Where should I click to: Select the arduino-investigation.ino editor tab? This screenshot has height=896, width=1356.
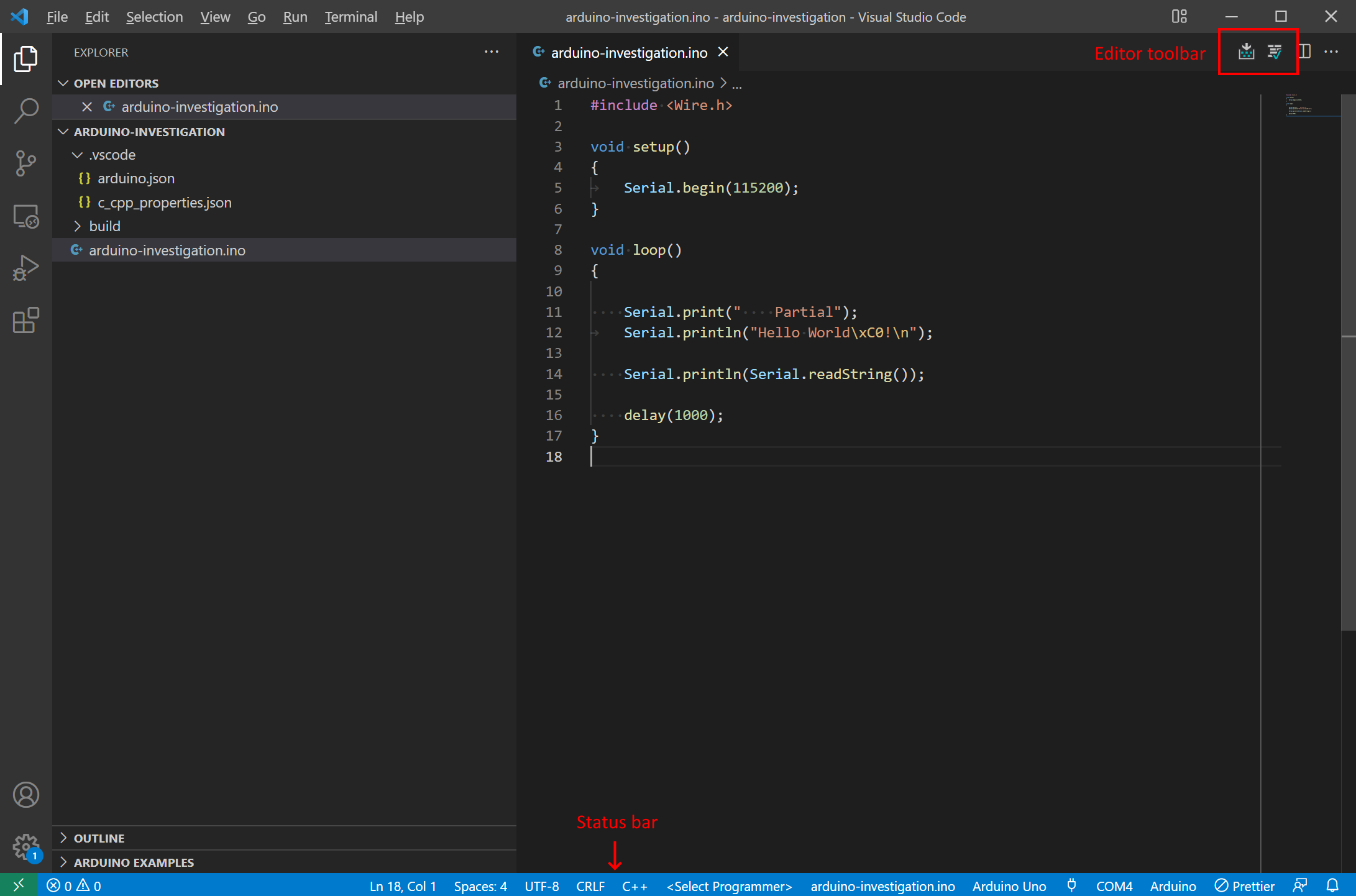pos(628,52)
